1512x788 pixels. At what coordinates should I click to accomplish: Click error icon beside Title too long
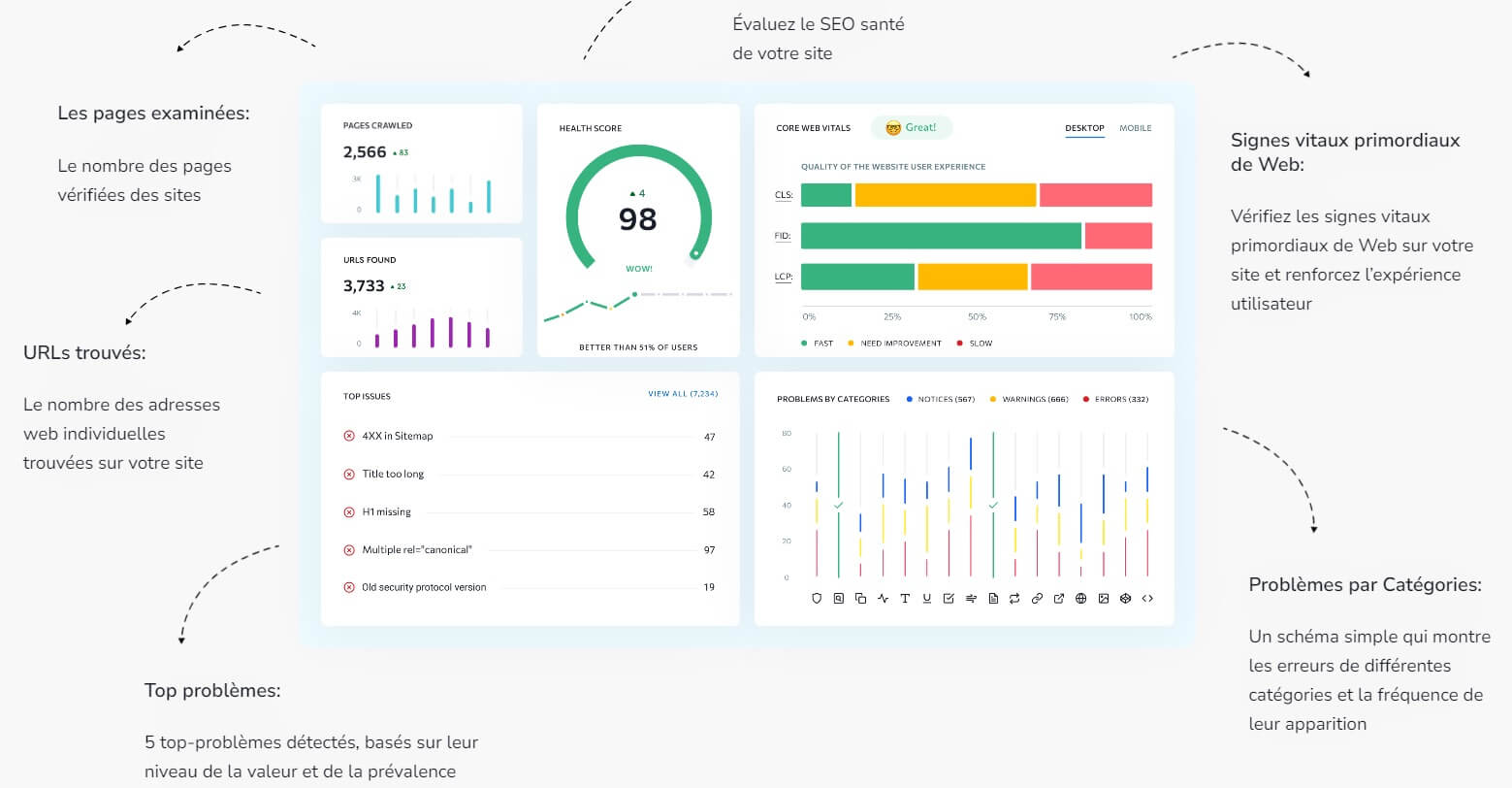click(349, 475)
